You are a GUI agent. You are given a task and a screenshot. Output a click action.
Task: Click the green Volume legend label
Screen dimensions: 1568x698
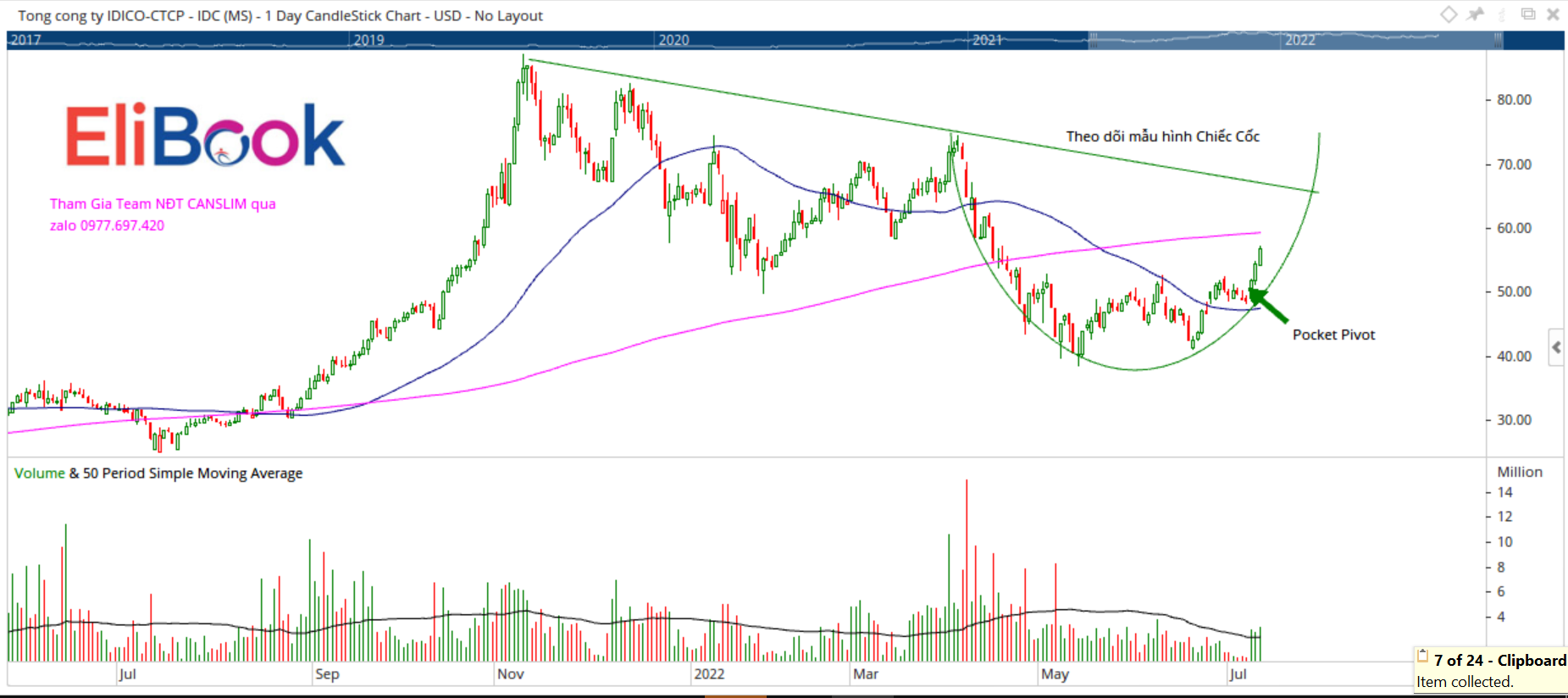point(39,474)
